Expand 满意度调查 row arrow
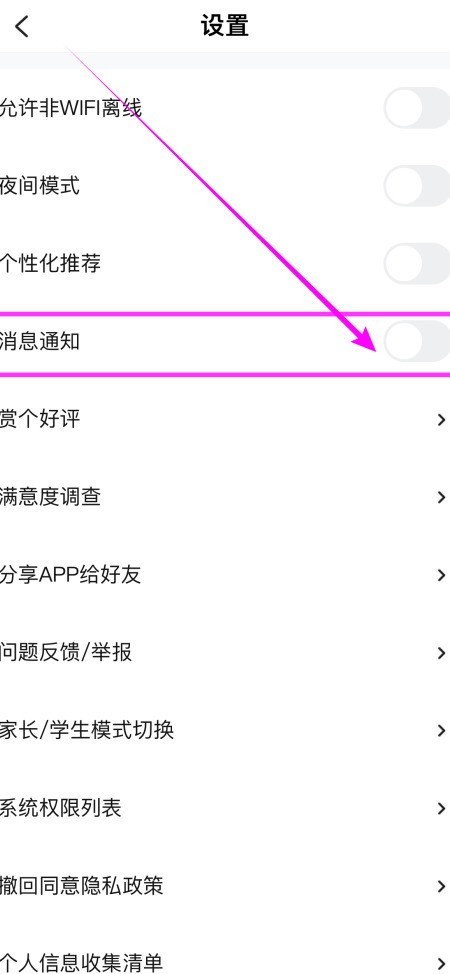This screenshot has height=974, width=450. [x=441, y=498]
